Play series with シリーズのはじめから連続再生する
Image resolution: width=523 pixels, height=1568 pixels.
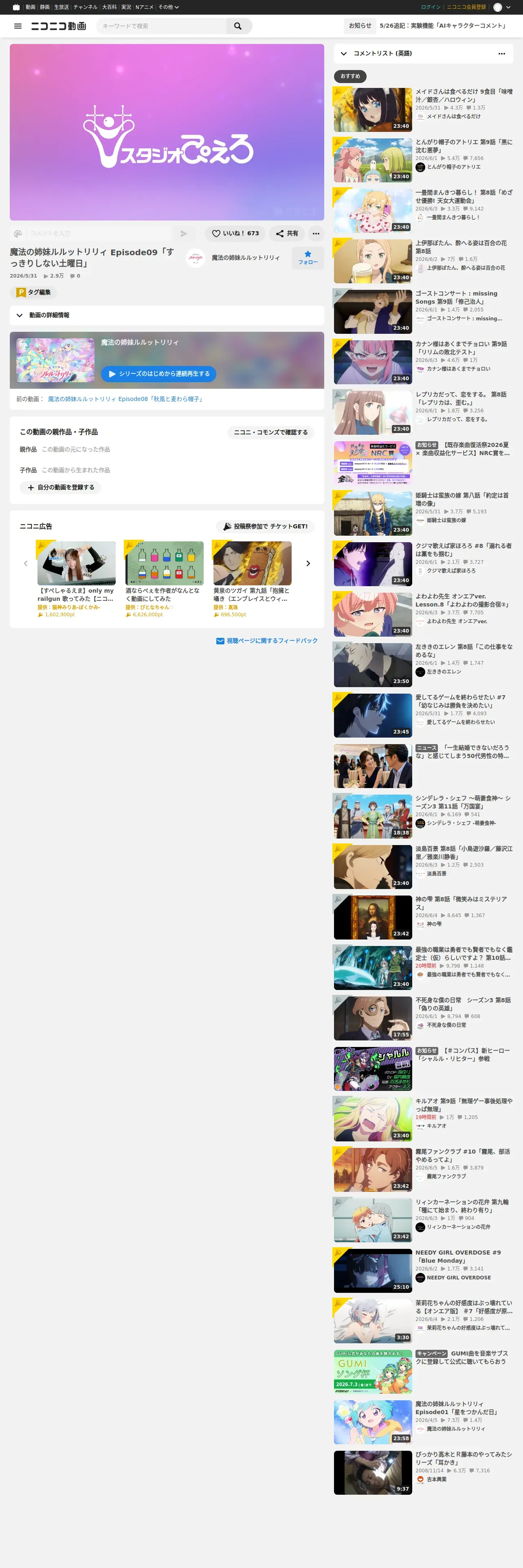tap(158, 374)
